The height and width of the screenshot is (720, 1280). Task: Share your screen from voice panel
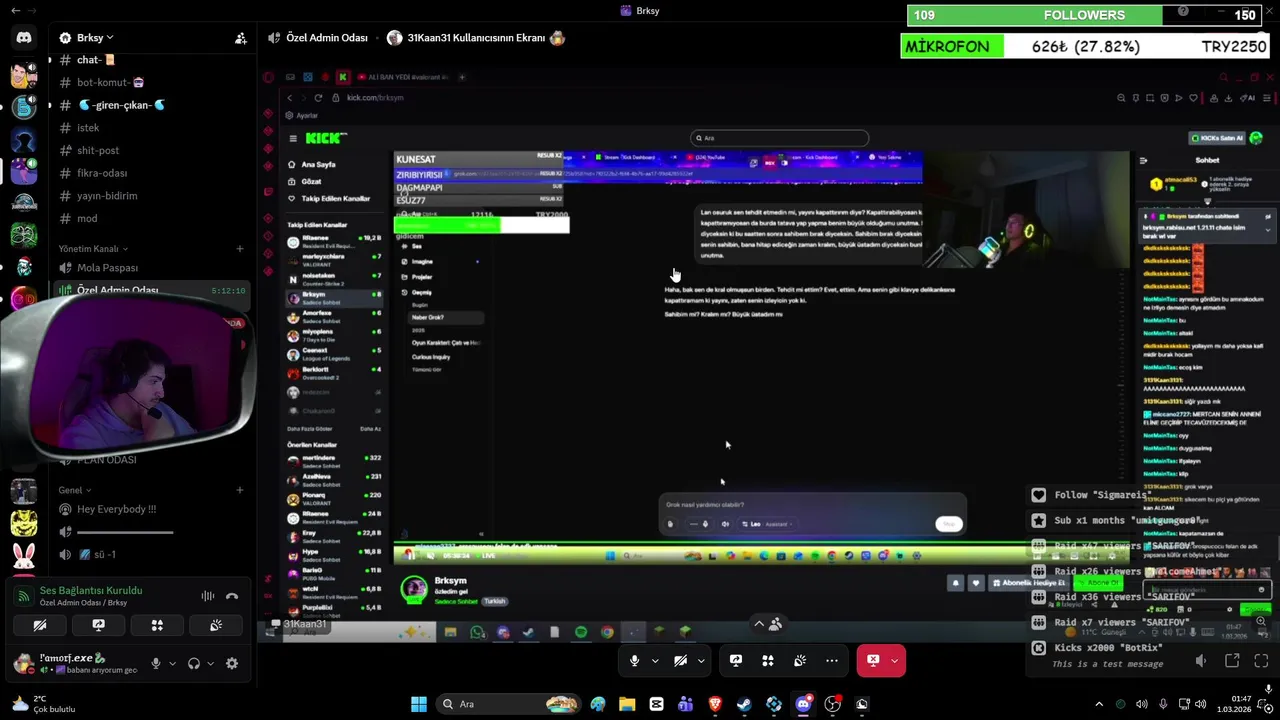pyautogui.click(x=98, y=625)
